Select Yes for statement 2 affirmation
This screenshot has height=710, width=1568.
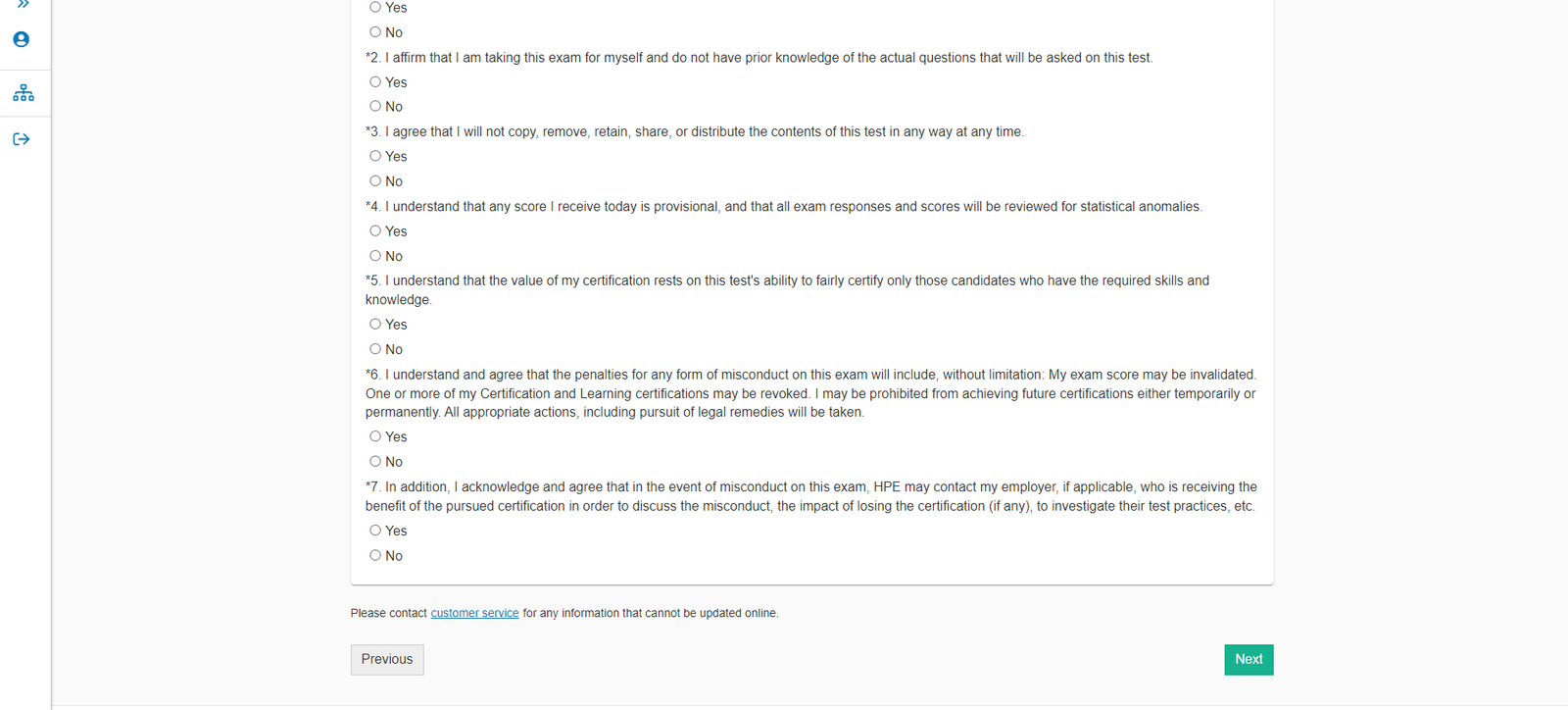(x=375, y=82)
